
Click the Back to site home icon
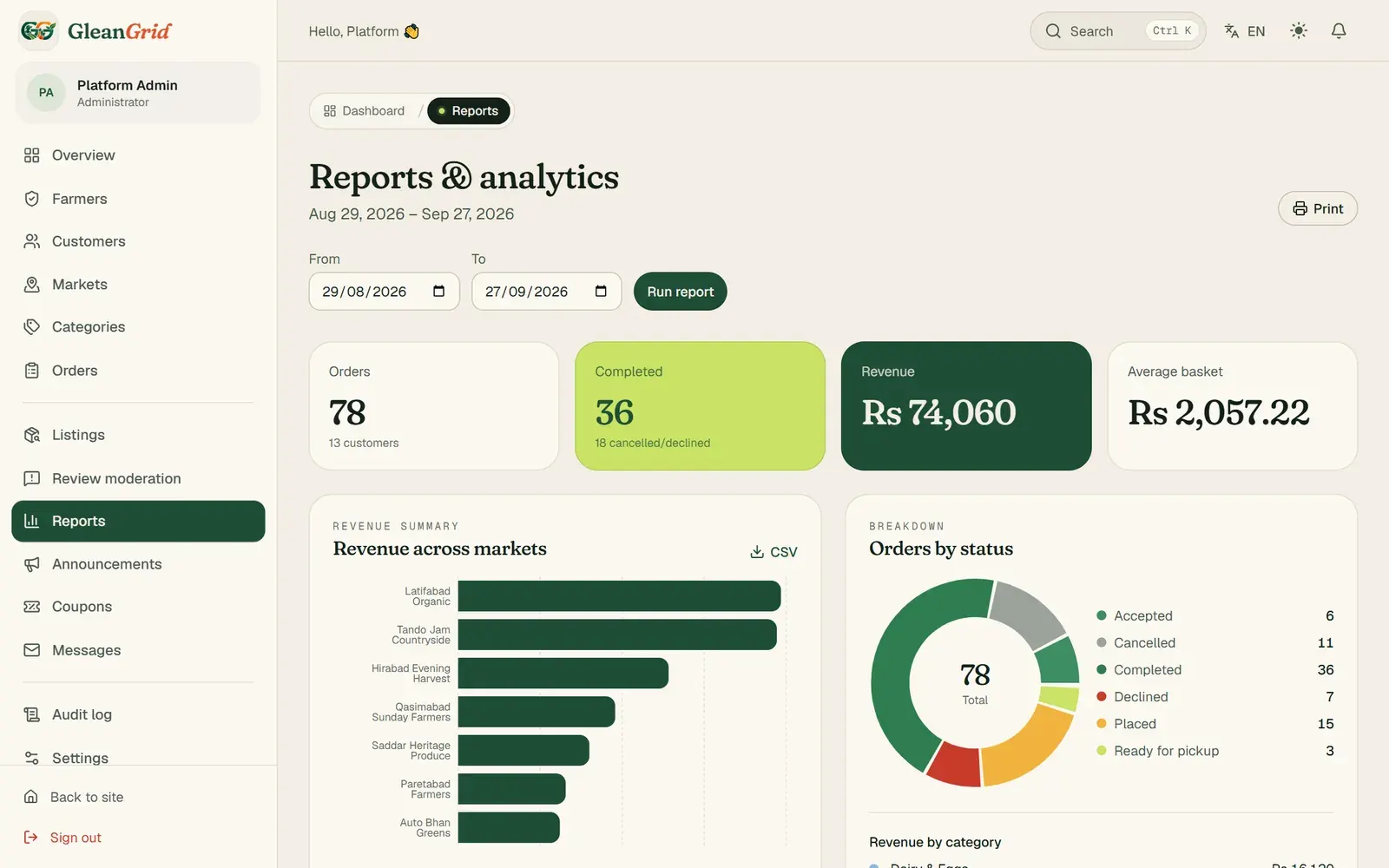(31, 797)
